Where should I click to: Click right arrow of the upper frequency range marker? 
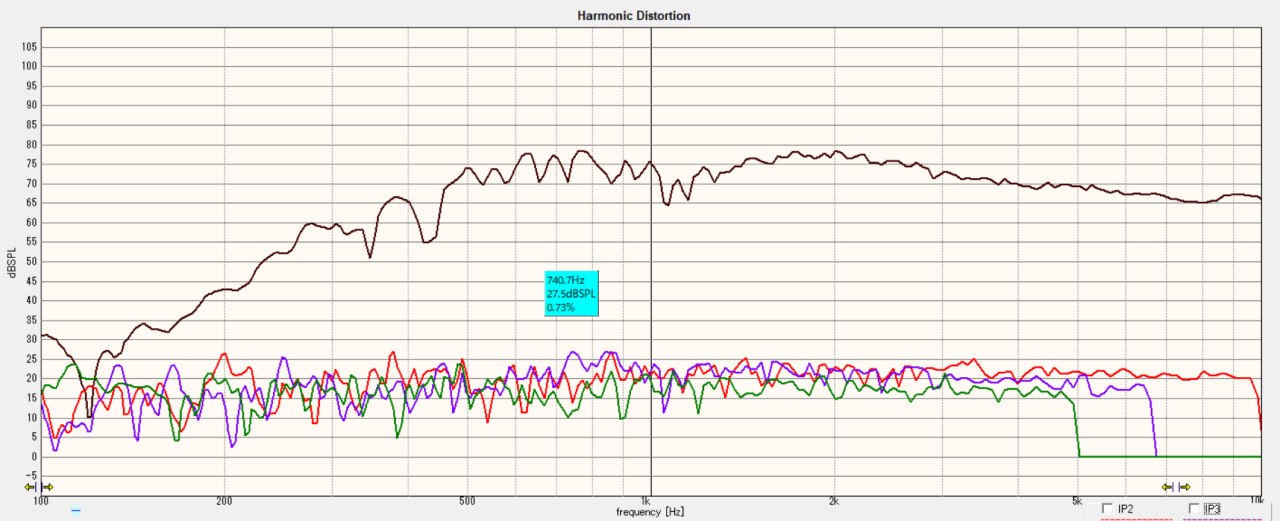tap(1184, 487)
